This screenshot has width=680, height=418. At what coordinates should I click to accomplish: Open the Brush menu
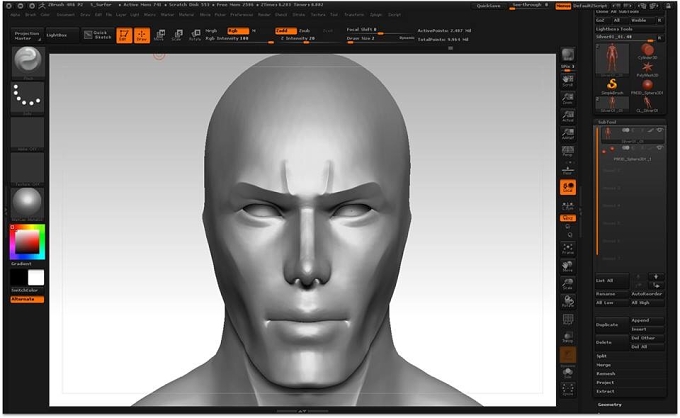[x=31, y=15]
